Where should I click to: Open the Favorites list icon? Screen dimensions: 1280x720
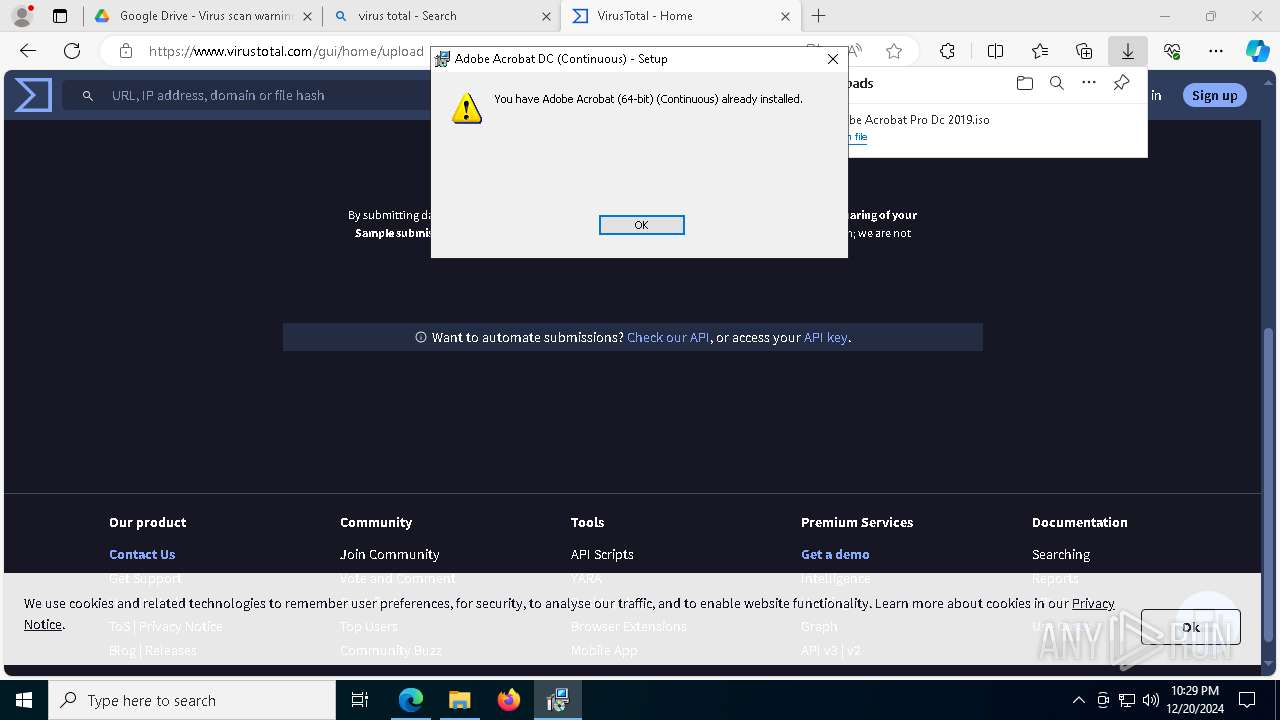pyautogui.click(x=1040, y=51)
